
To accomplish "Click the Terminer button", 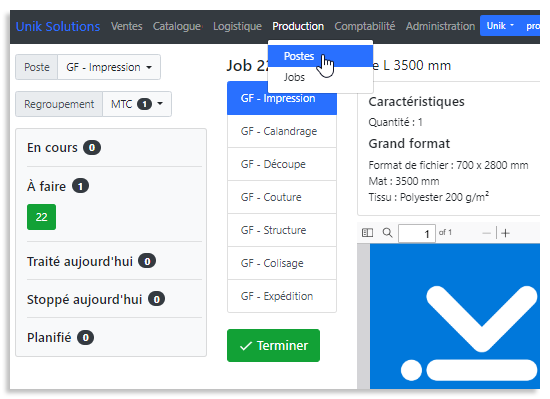I will point(273,345).
